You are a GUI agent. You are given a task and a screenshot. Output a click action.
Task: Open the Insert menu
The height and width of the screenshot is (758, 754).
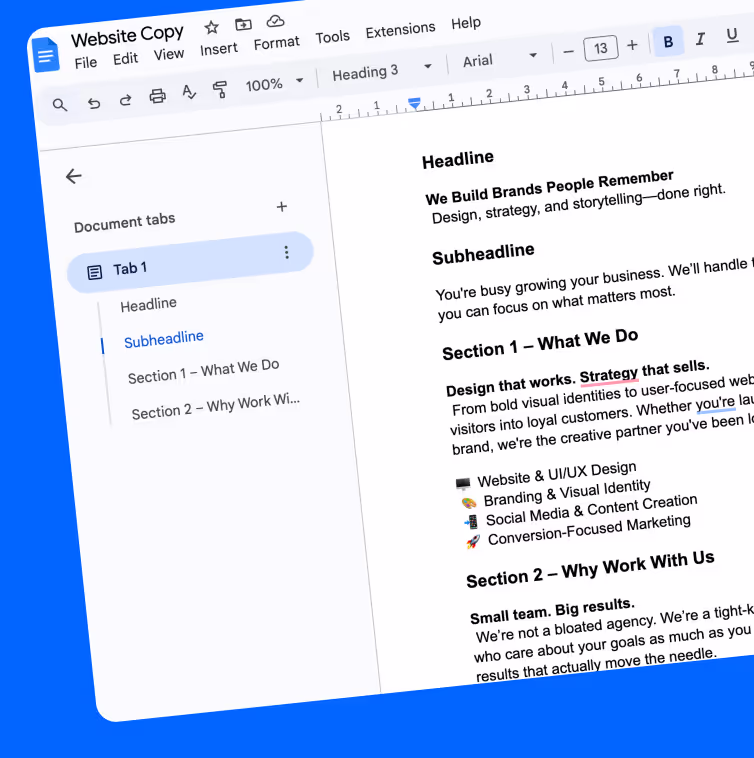pyautogui.click(x=218, y=49)
